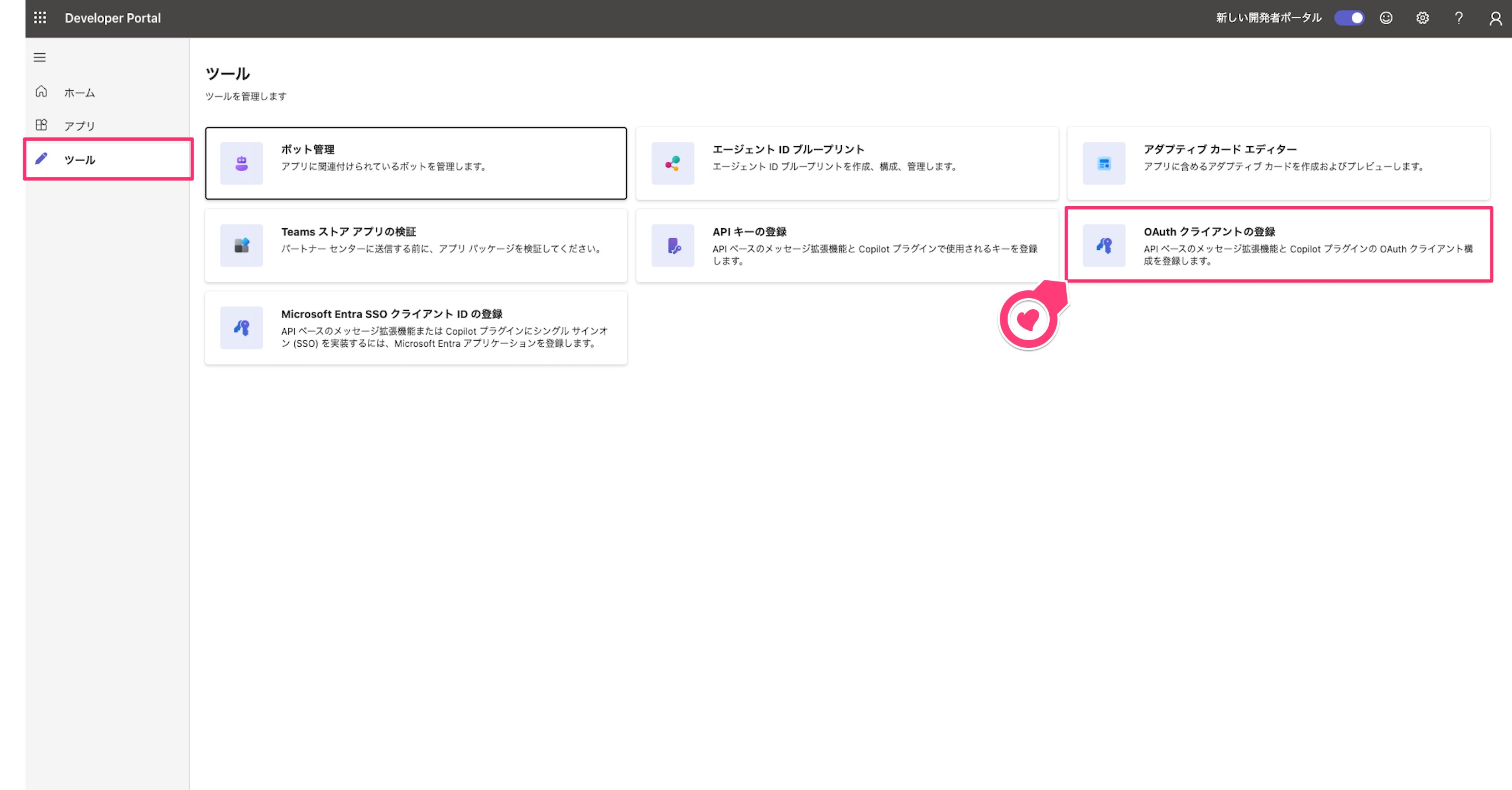Click the Teams ストア アプリの検証 icon
Screen dimensions: 1512x790
pyautogui.click(x=241, y=245)
